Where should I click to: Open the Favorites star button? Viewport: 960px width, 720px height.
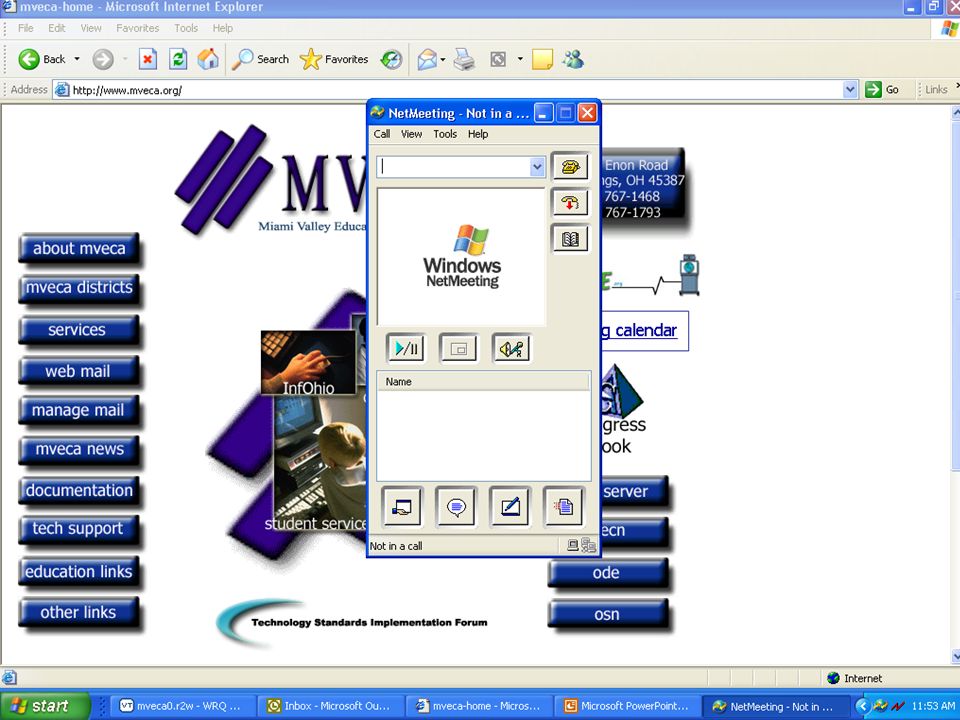tap(334, 59)
